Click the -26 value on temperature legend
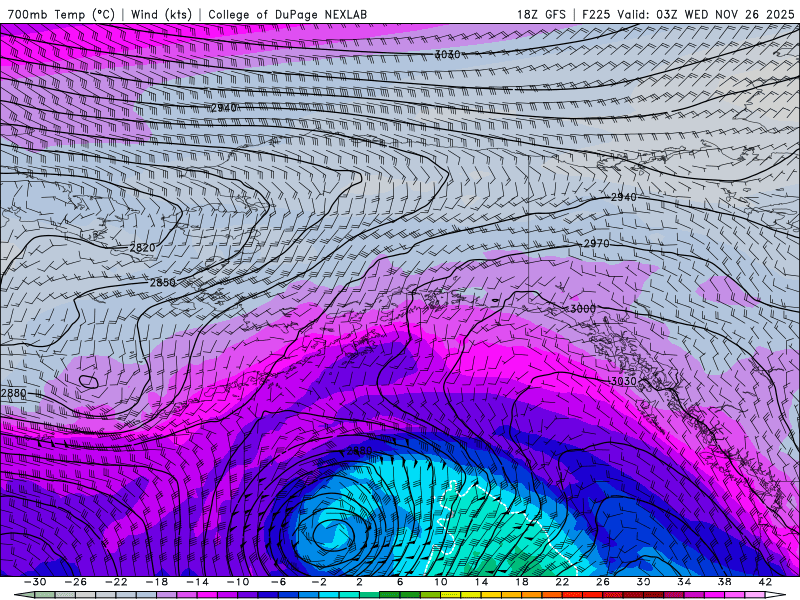 point(76,582)
